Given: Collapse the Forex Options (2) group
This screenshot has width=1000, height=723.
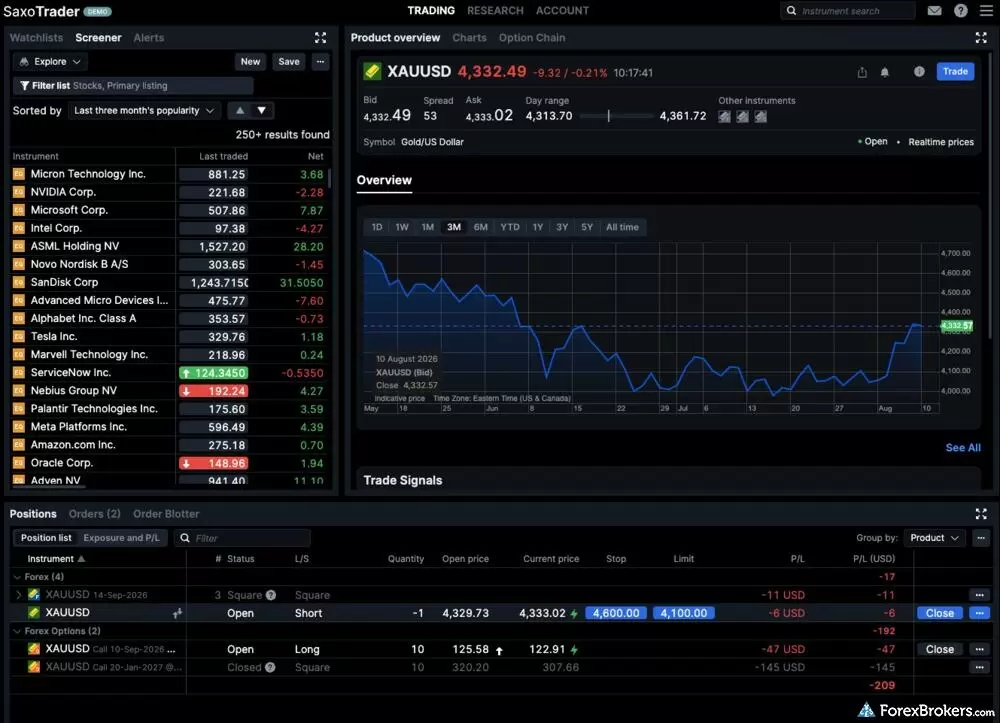Looking at the screenshot, I should 17,631.
